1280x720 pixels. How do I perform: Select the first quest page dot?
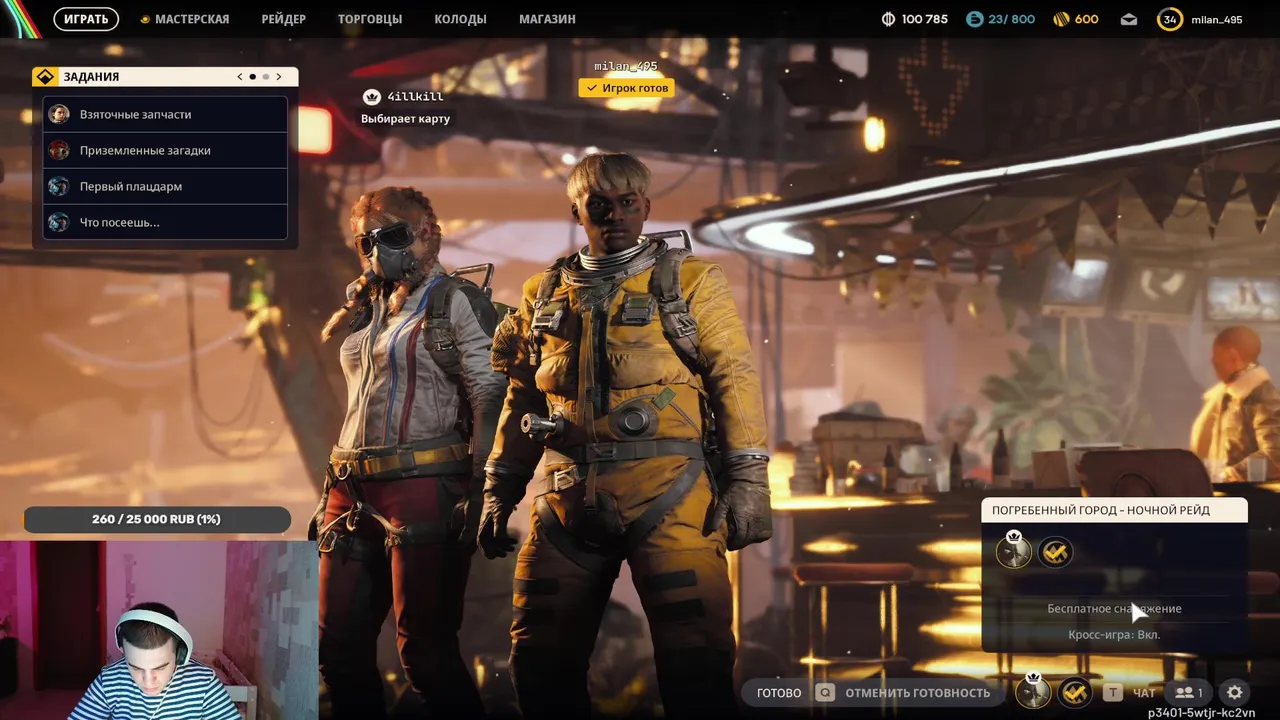click(252, 77)
